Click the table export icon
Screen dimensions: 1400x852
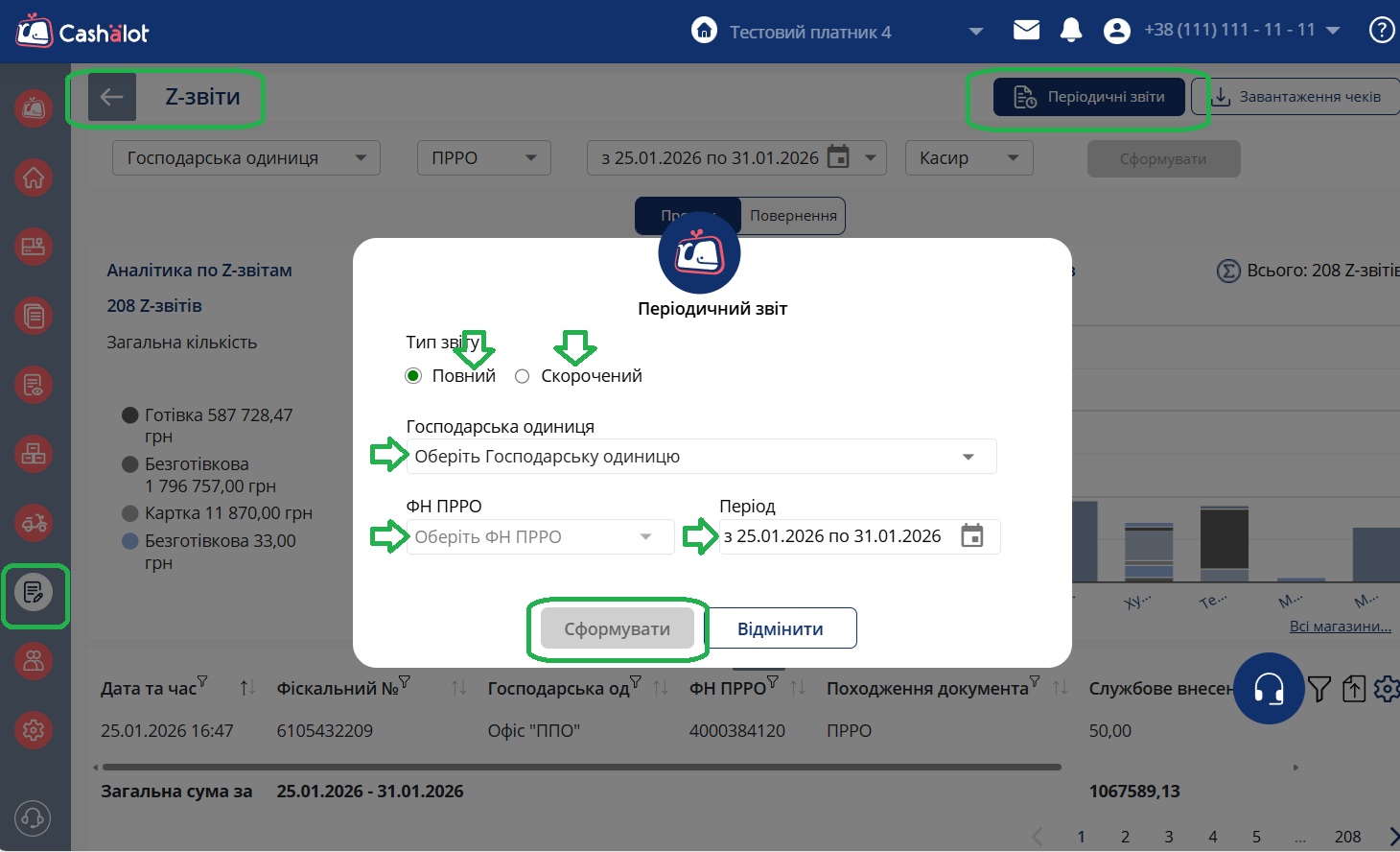coord(1353,689)
